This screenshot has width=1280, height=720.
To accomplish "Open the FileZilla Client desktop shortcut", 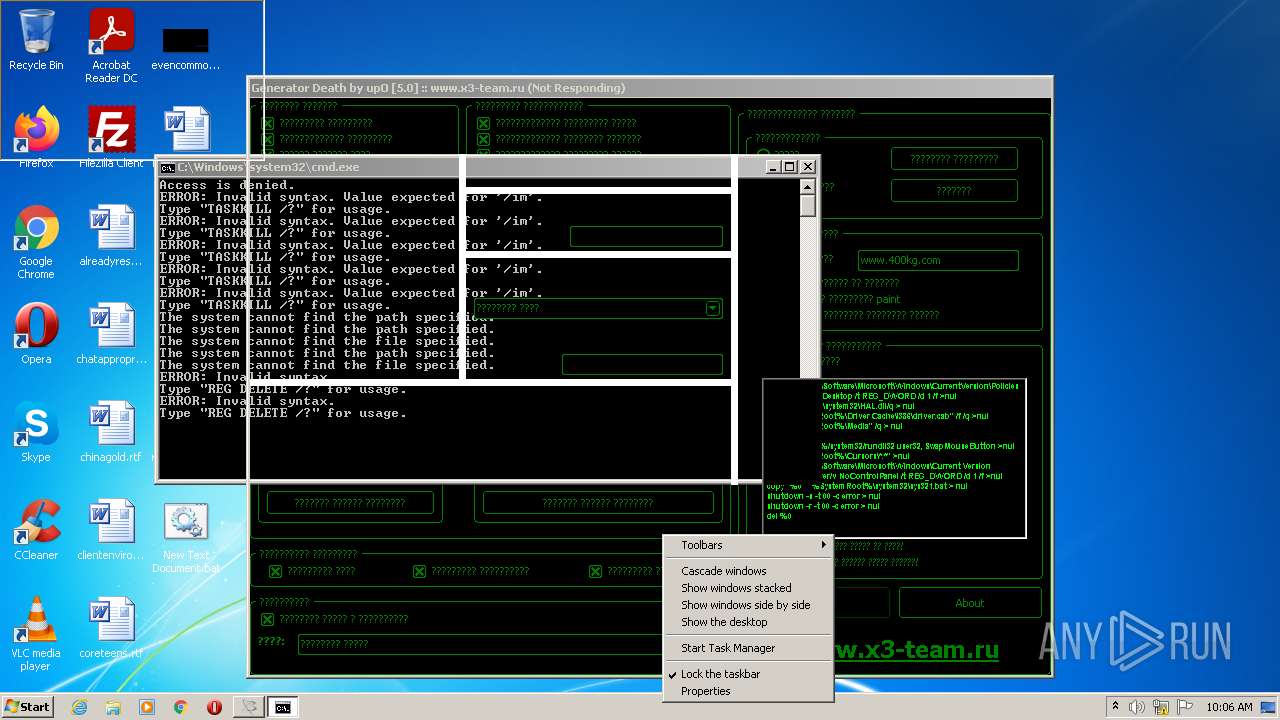I will (x=111, y=137).
